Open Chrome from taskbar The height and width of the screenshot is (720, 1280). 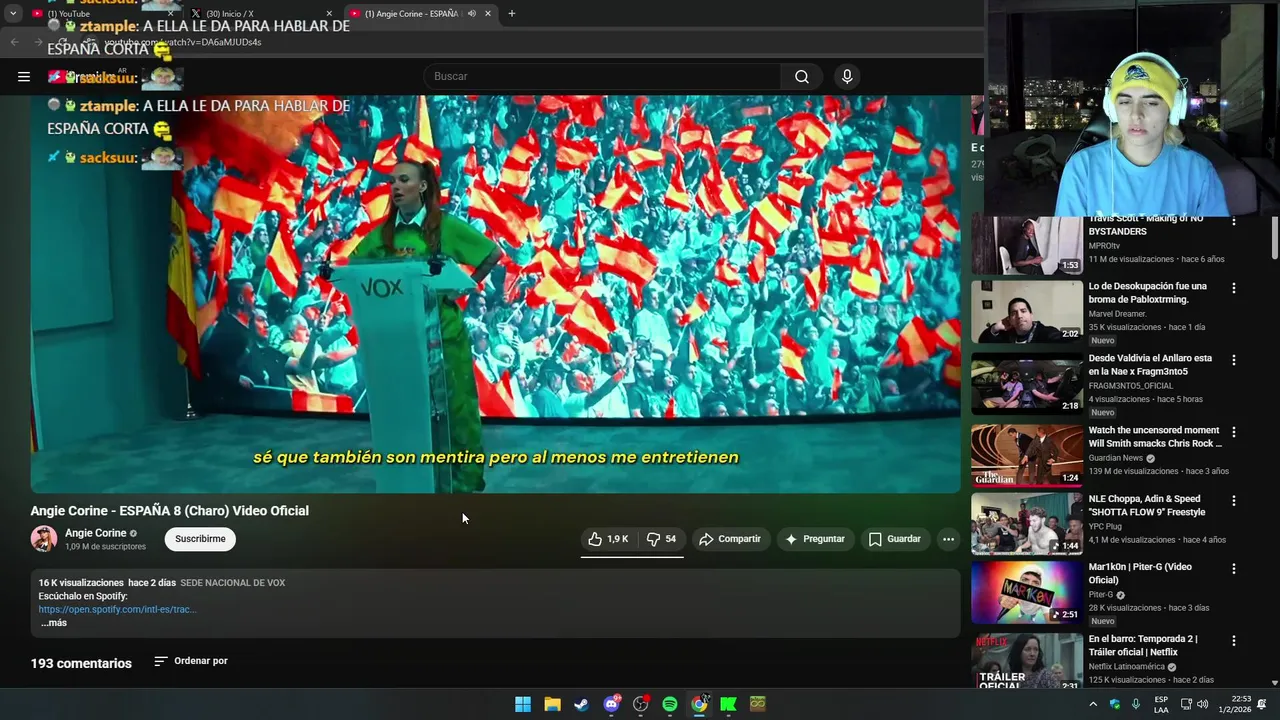[699, 704]
